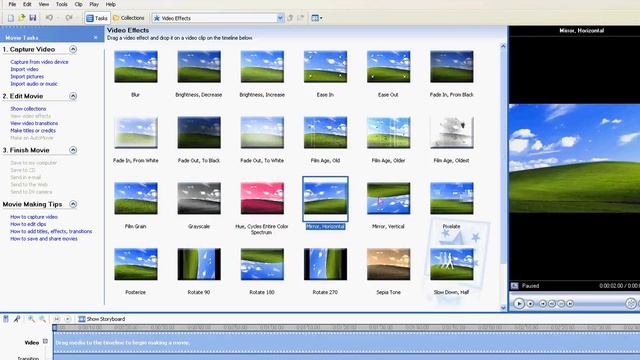The width and height of the screenshot is (640, 360).
Task: Select Fade In, From Black effect
Action: click(x=451, y=67)
